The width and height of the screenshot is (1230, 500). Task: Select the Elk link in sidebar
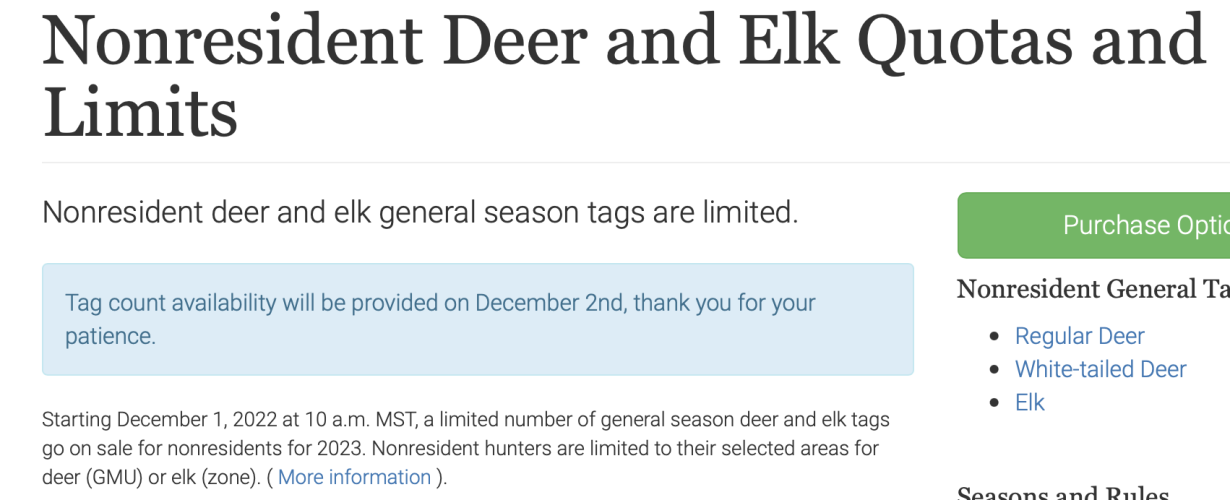(1030, 402)
